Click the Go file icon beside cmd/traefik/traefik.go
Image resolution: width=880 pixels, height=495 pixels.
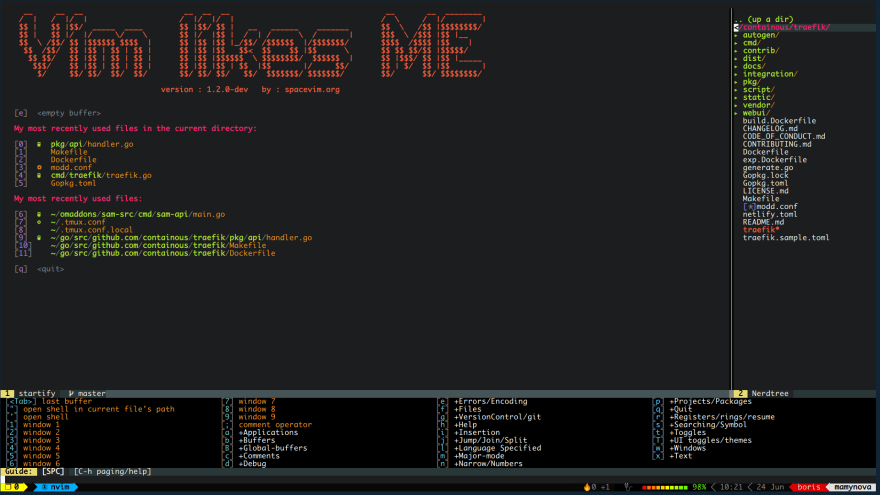[x=39, y=175]
